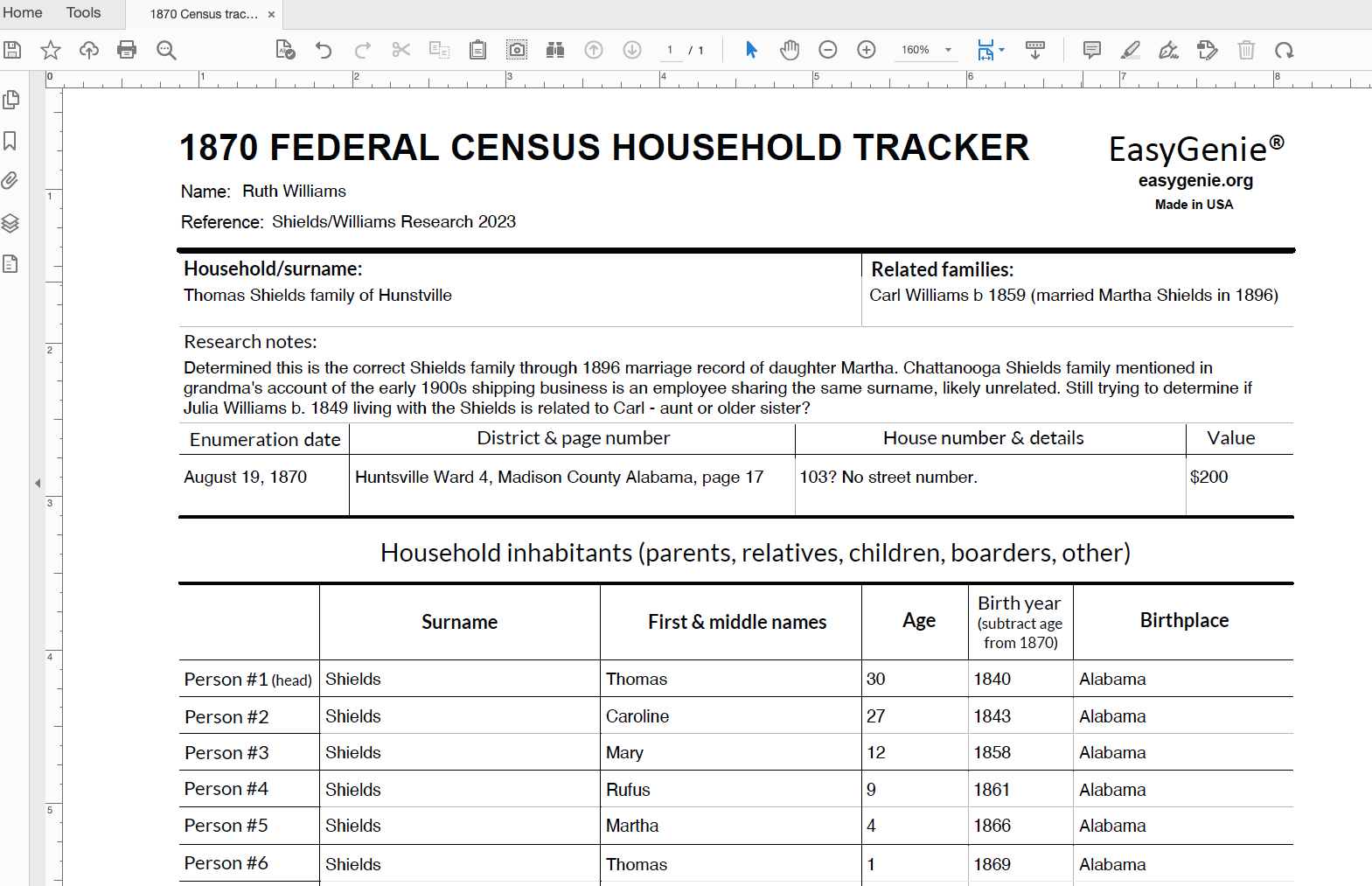This screenshot has height=886, width=1372.
Task: Add a sticky note comment
Action: 1091,50
